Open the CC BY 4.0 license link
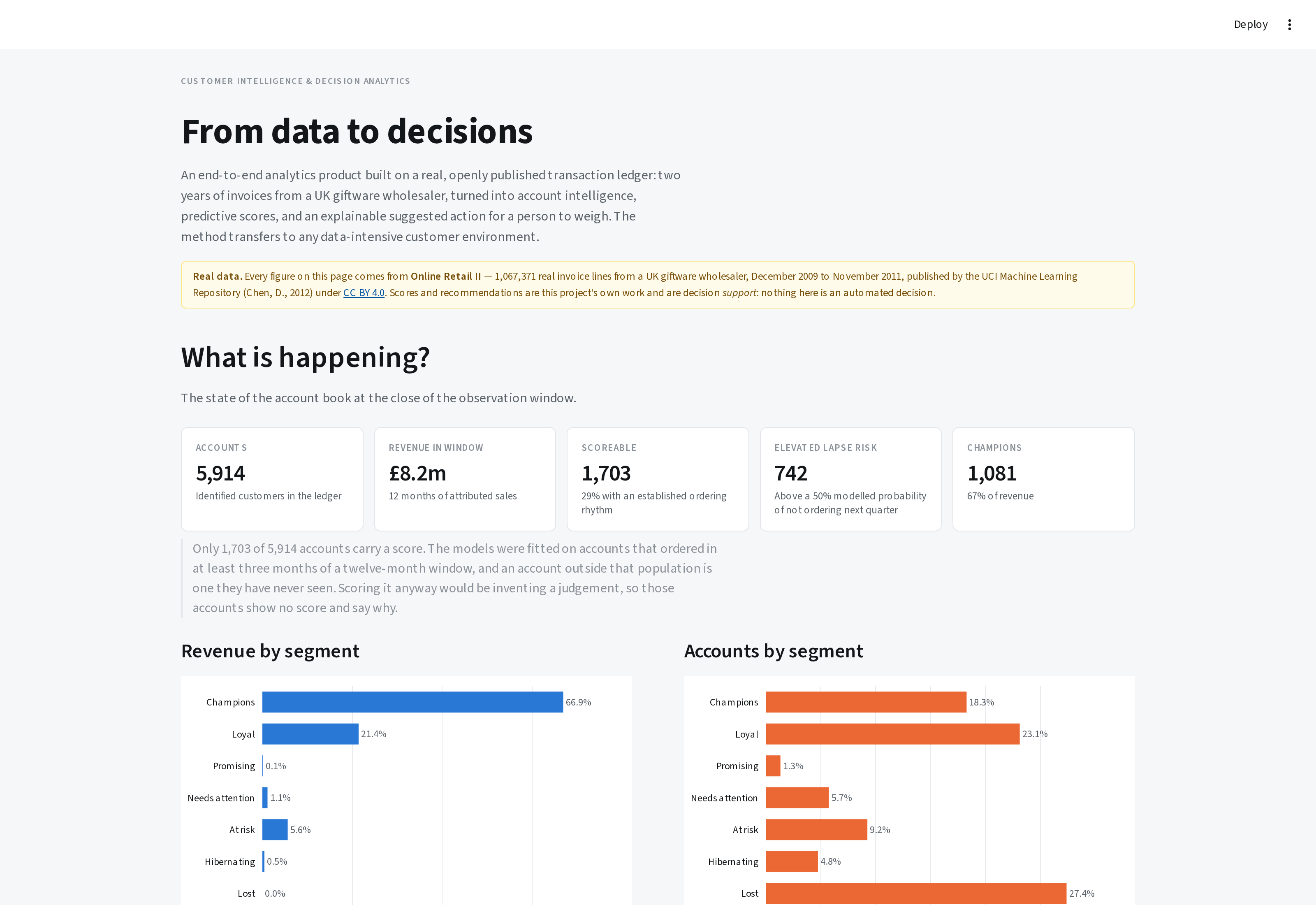 pyautogui.click(x=364, y=292)
